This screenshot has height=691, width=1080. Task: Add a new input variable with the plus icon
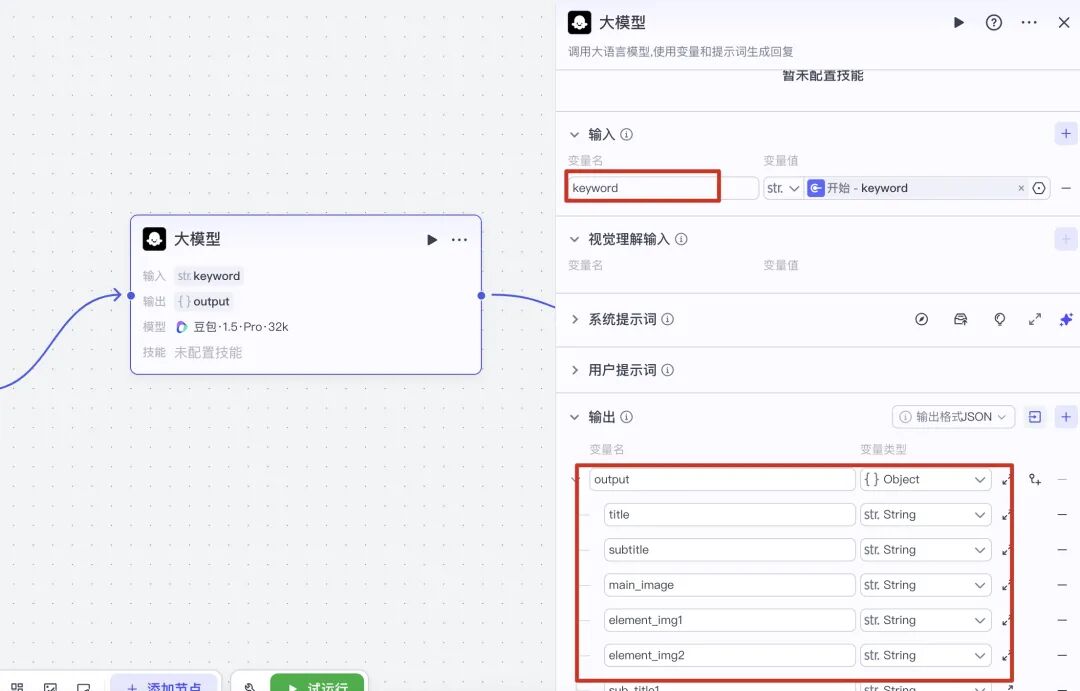pyautogui.click(x=1066, y=132)
